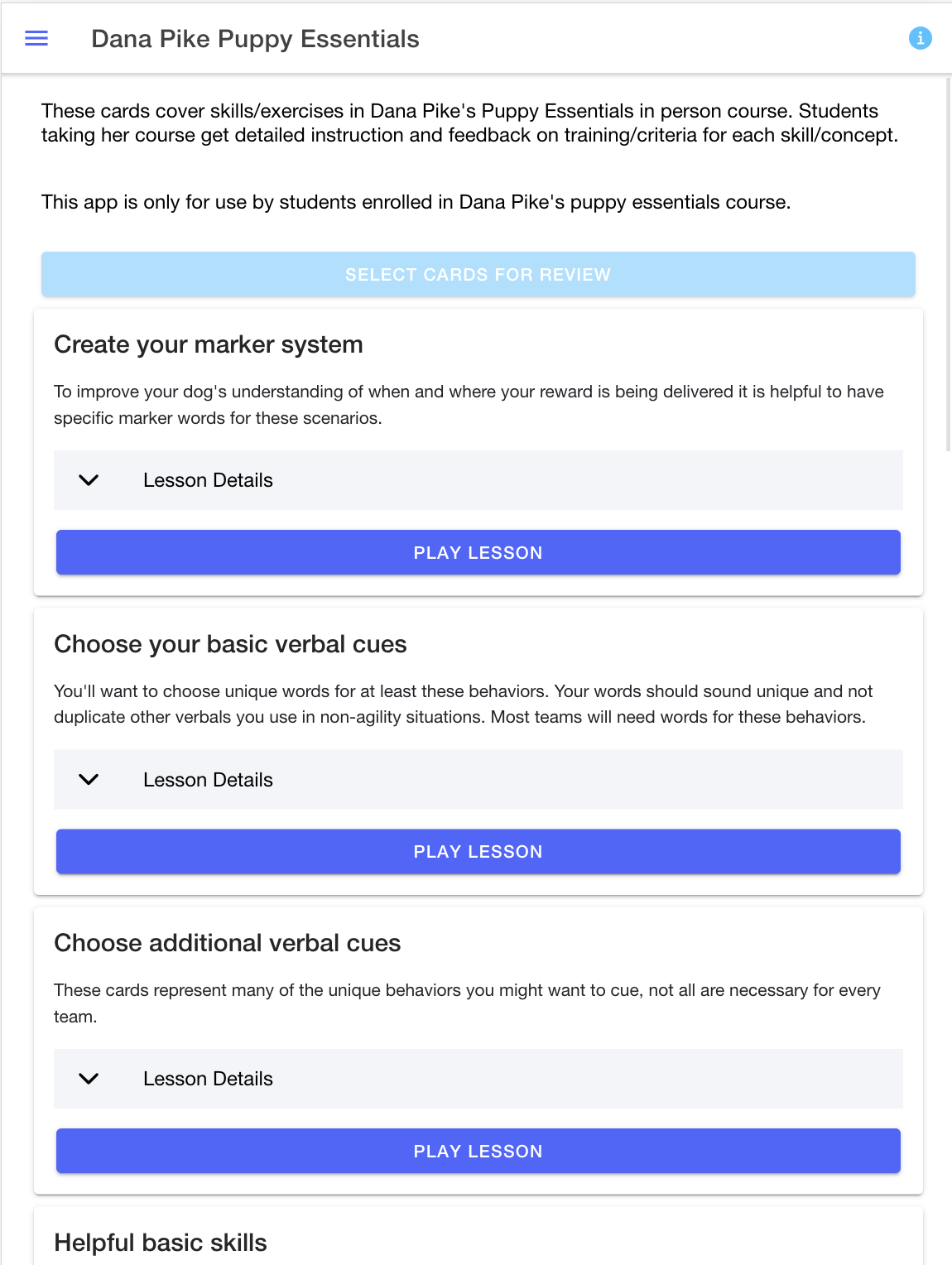
Task: Click the chevron arrow under Create your marker system
Action: click(89, 480)
